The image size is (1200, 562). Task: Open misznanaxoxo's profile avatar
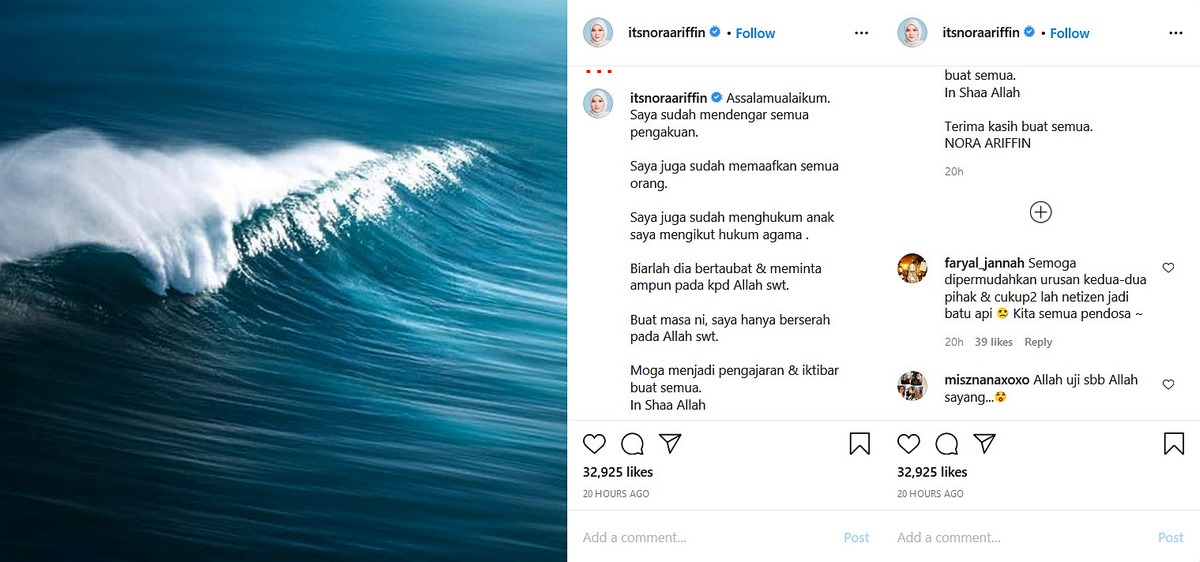pos(912,385)
